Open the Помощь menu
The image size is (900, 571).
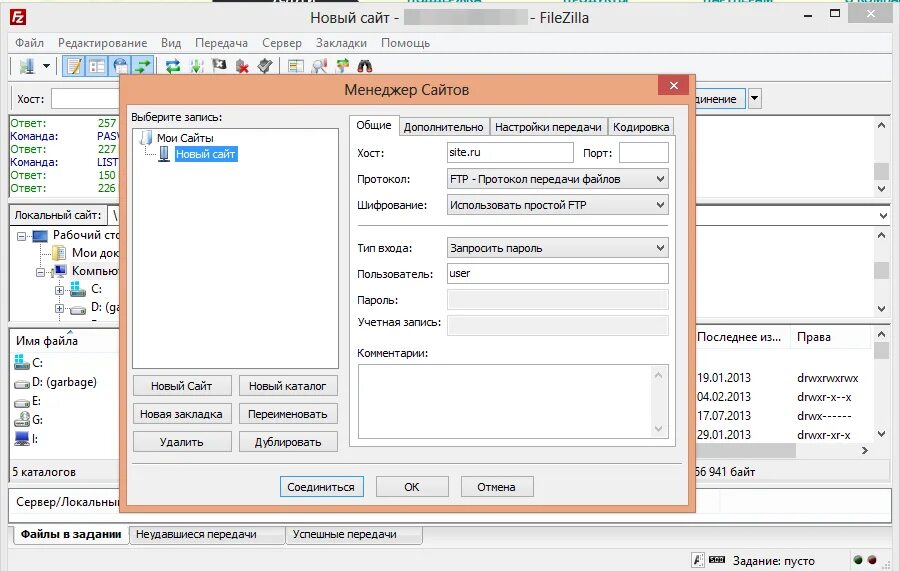(x=405, y=43)
